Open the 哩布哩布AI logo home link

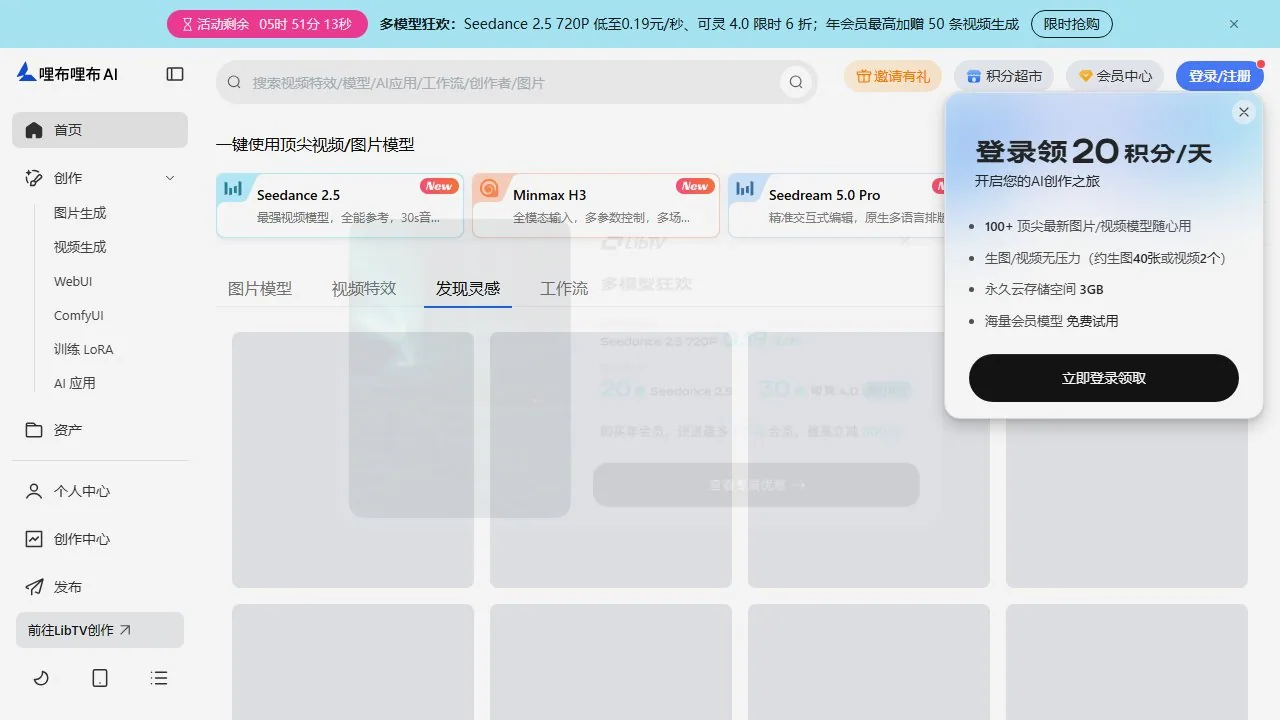67,74
